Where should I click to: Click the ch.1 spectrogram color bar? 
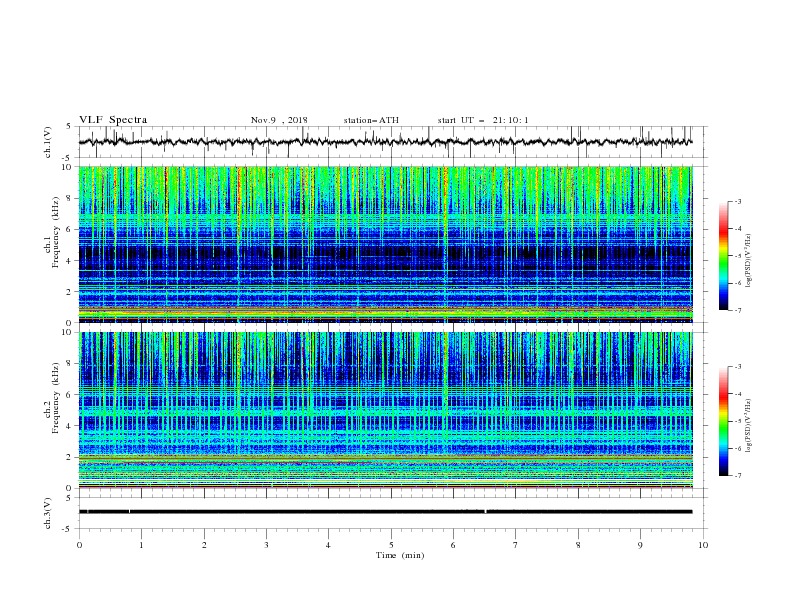(x=723, y=256)
